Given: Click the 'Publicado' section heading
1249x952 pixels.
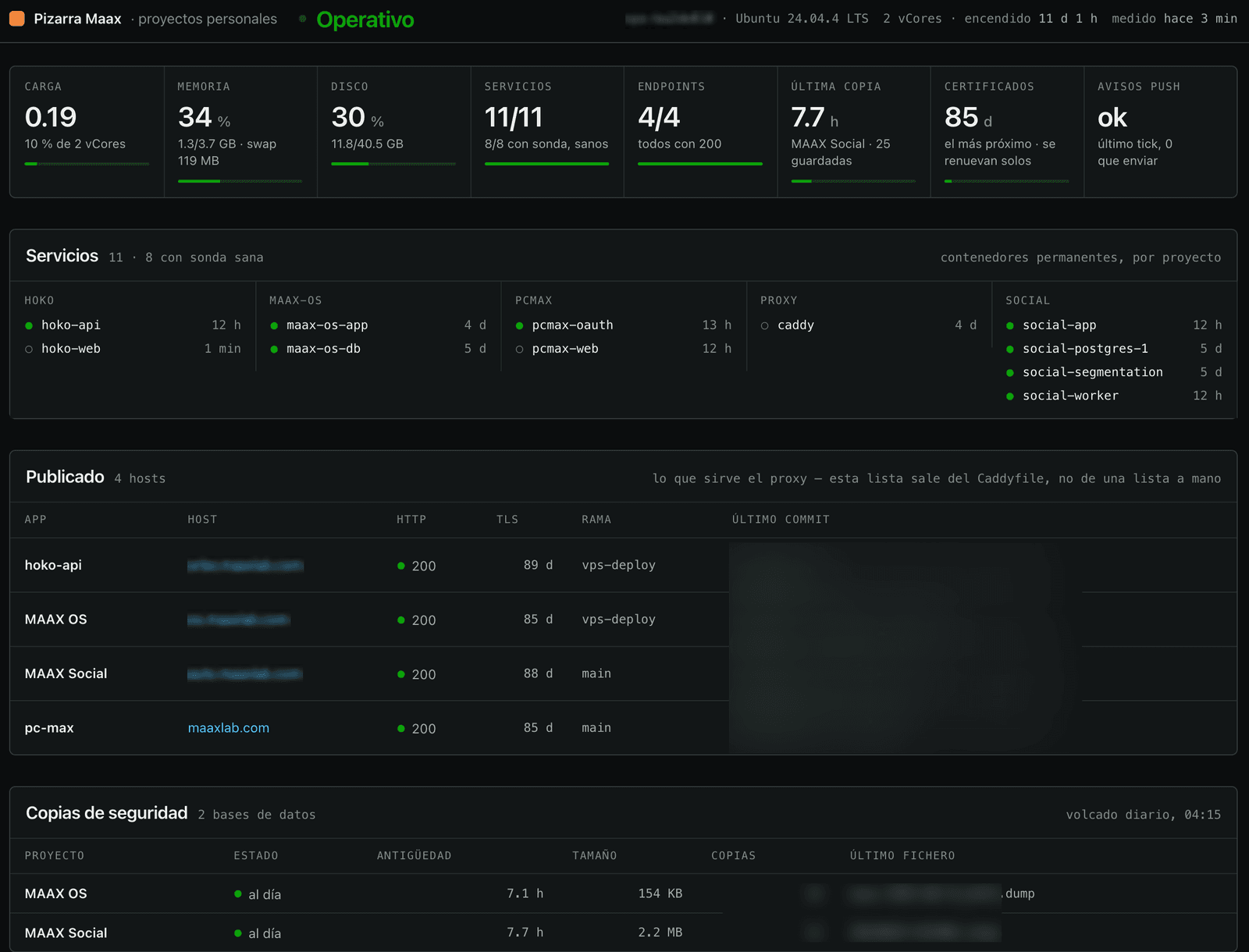Looking at the screenshot, I should click(x=65, y=477).
